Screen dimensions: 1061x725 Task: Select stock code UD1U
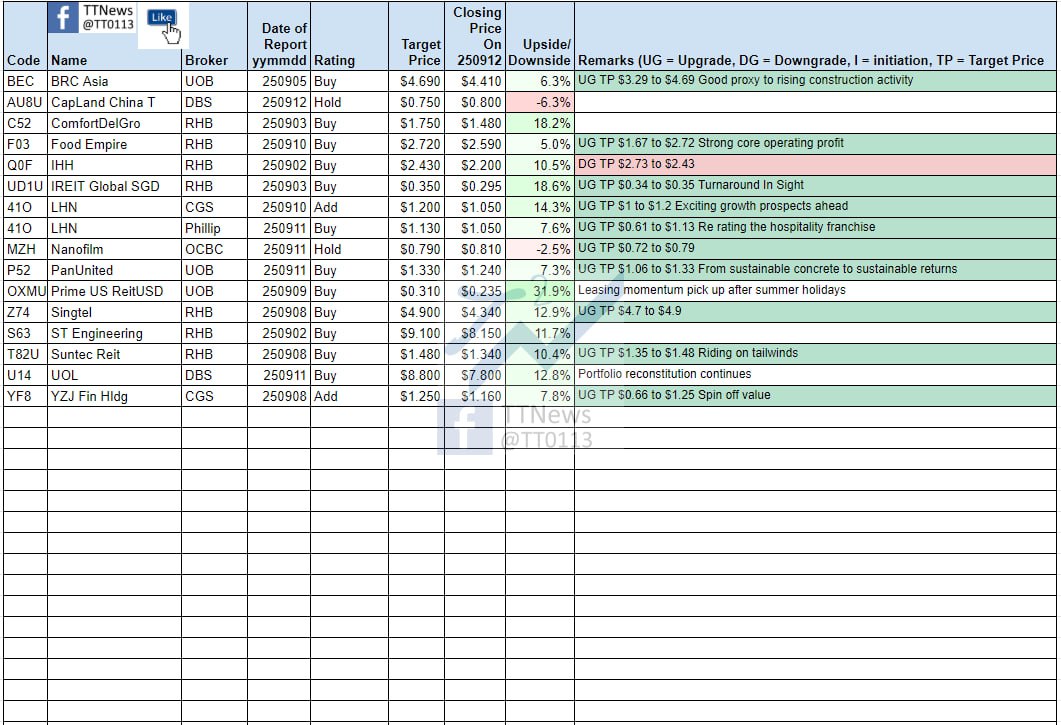[25, 186]
